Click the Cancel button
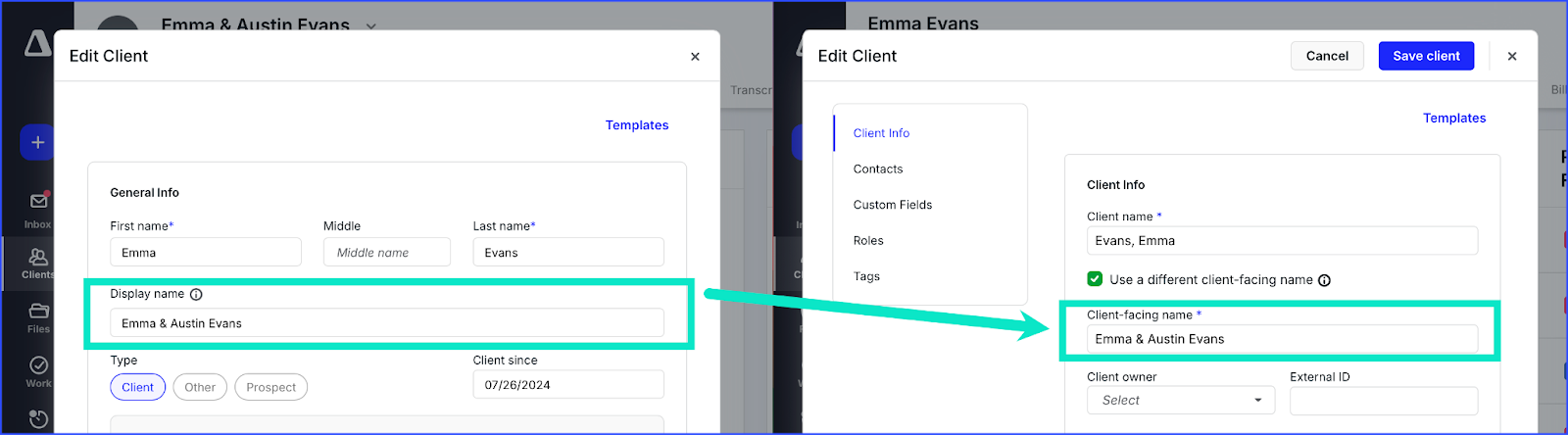The height and width of the screenshot is (435, 1568). [x=1327, y=56]
